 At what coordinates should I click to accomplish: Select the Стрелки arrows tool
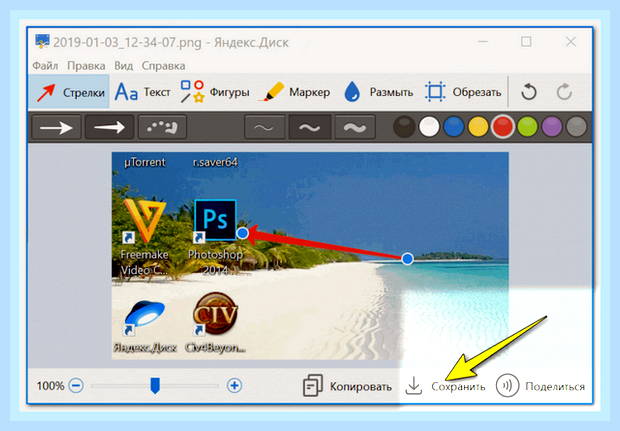[x=69, y=92]
